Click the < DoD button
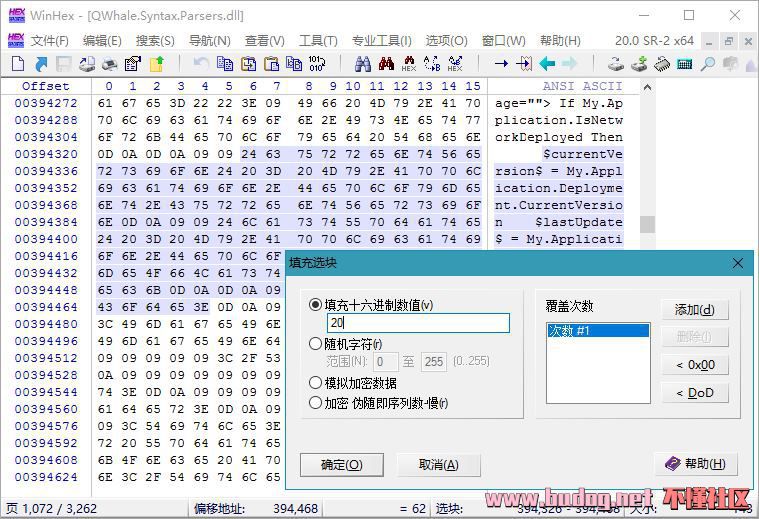Image resolution: width=759 pixels, height=519 pixels. [695, 393]
